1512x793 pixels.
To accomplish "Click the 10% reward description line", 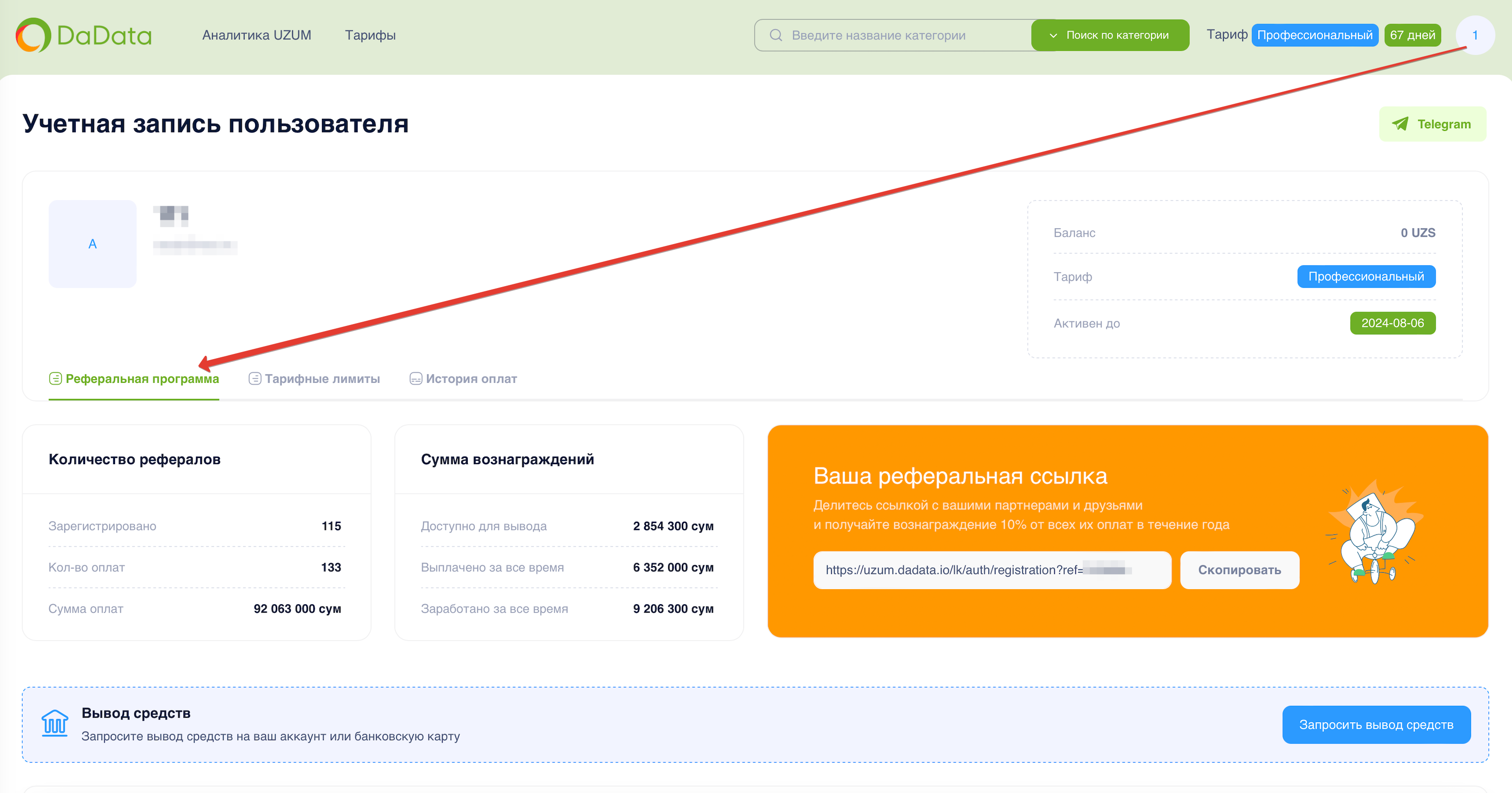I will [x=1021, y=524].
